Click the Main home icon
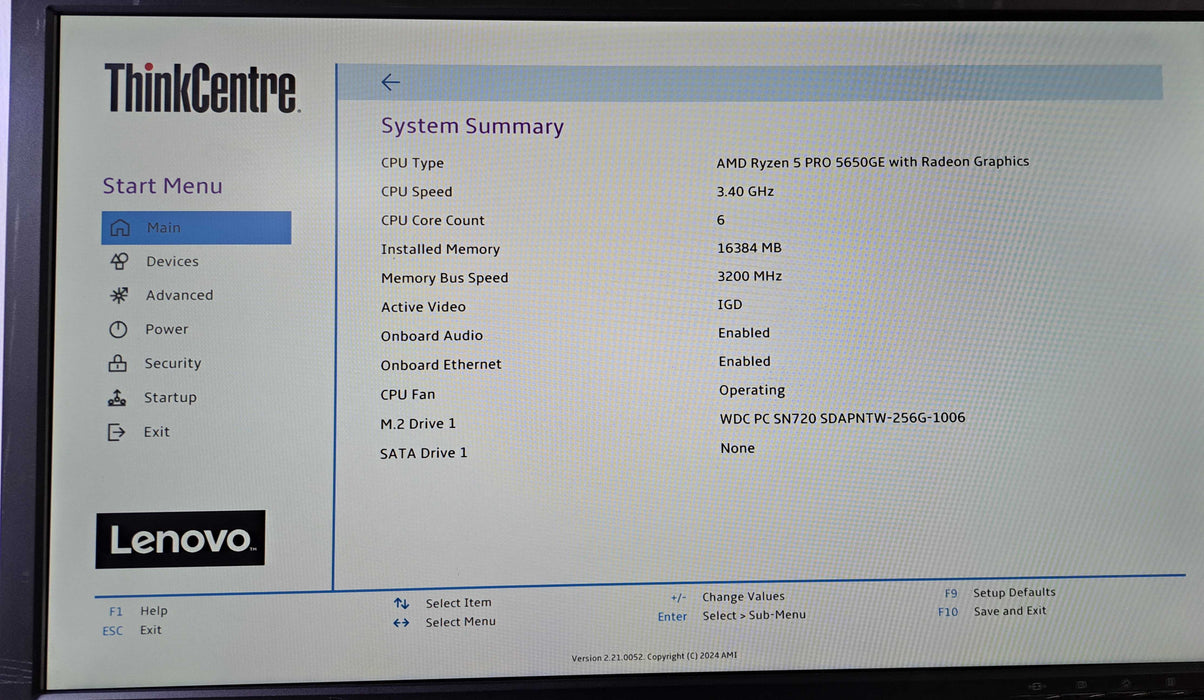The image size is (1204, 700). click(x=120, y=228)
